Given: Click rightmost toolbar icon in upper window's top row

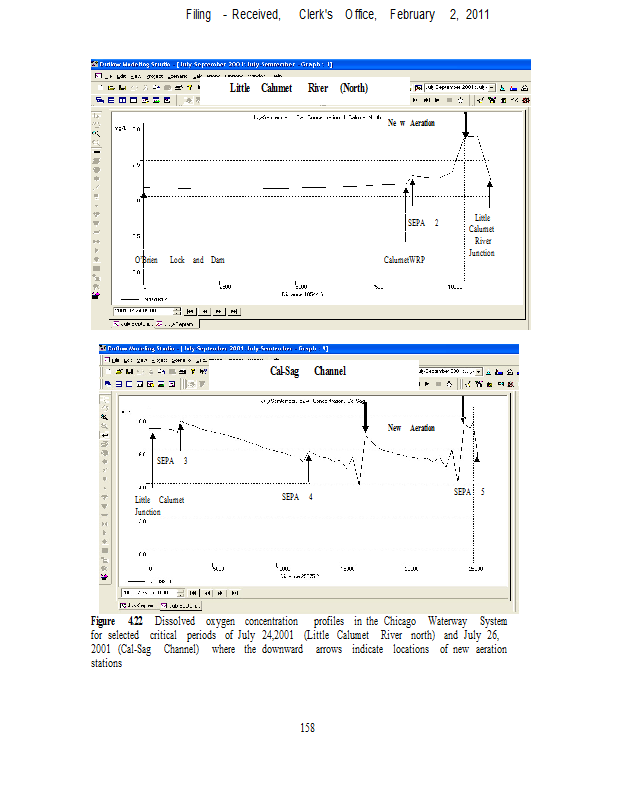Looking at the screenshot, I should click(x=523, y=88).
